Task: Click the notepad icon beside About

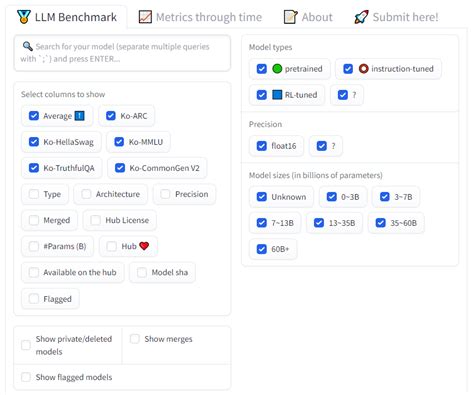Action: pos(290,17)
